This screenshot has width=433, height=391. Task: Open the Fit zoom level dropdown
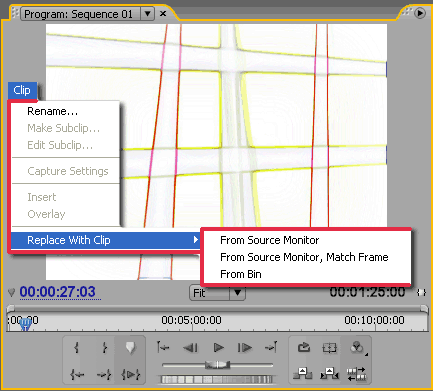click(217, 293)
